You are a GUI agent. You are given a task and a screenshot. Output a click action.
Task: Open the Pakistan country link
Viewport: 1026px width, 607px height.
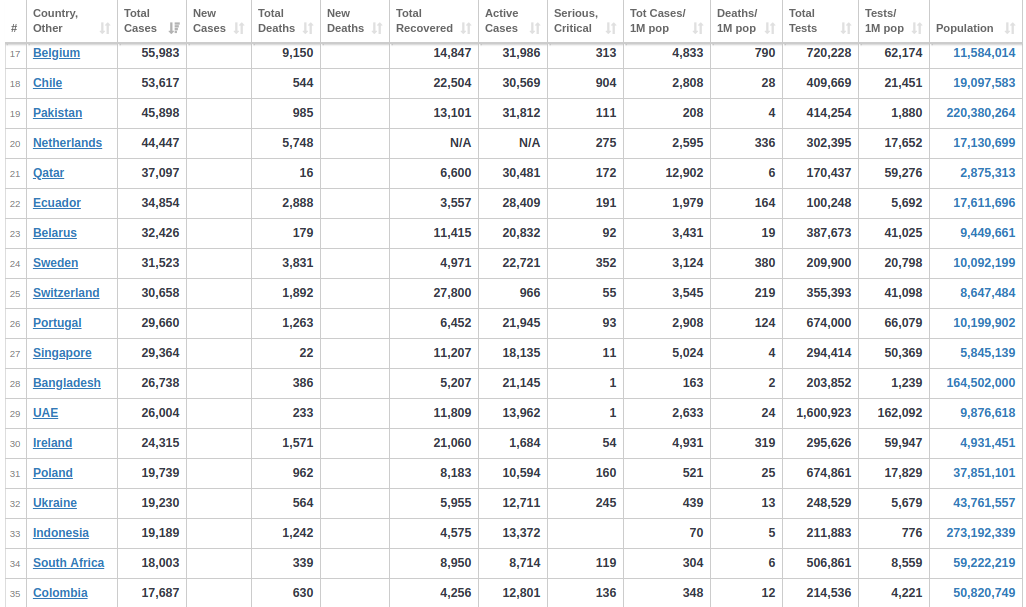point(58,113)
